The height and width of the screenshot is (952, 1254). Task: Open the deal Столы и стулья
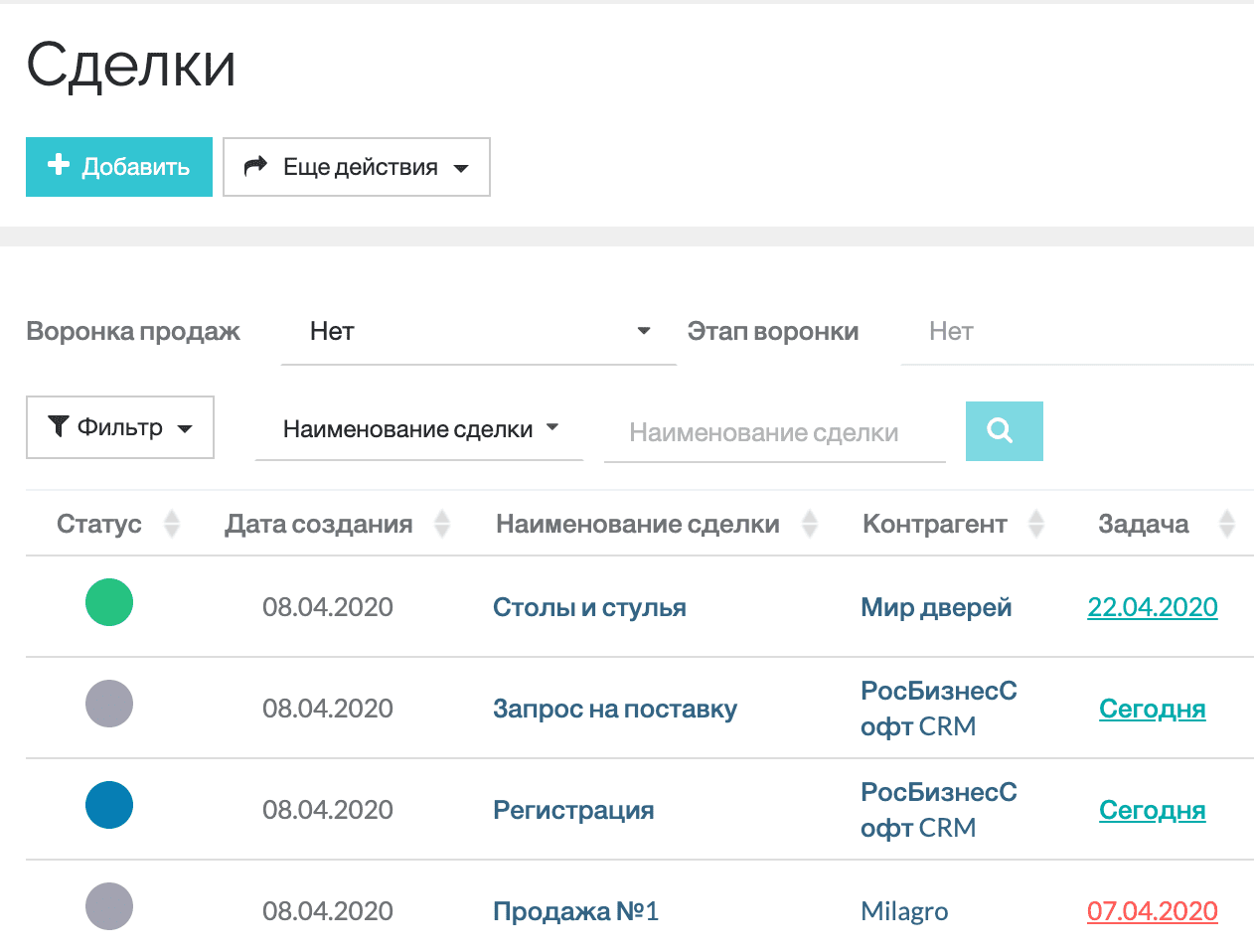click(x=589, y=607)
